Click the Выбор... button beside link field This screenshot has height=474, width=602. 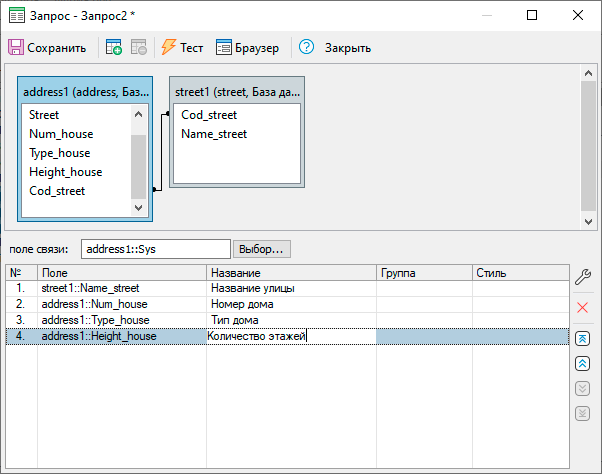point(261,248)
